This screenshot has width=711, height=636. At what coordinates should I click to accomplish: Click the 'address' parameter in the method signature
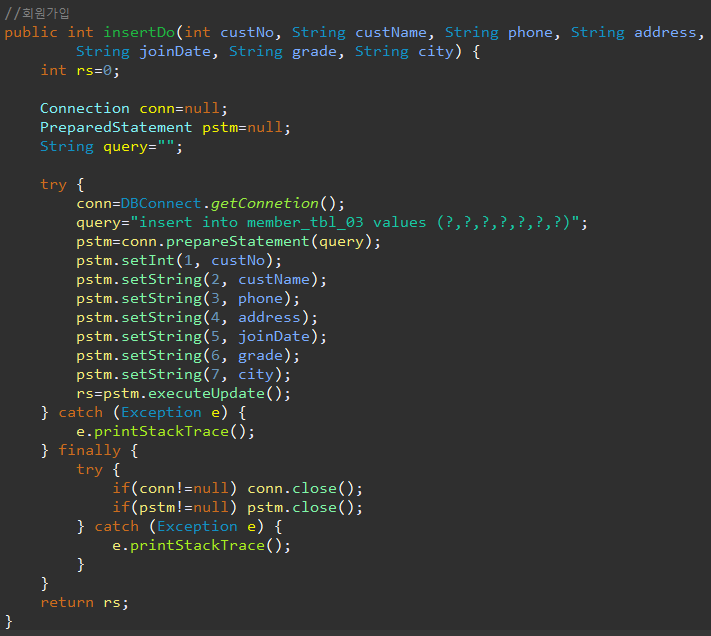click(x=665, y=32)
